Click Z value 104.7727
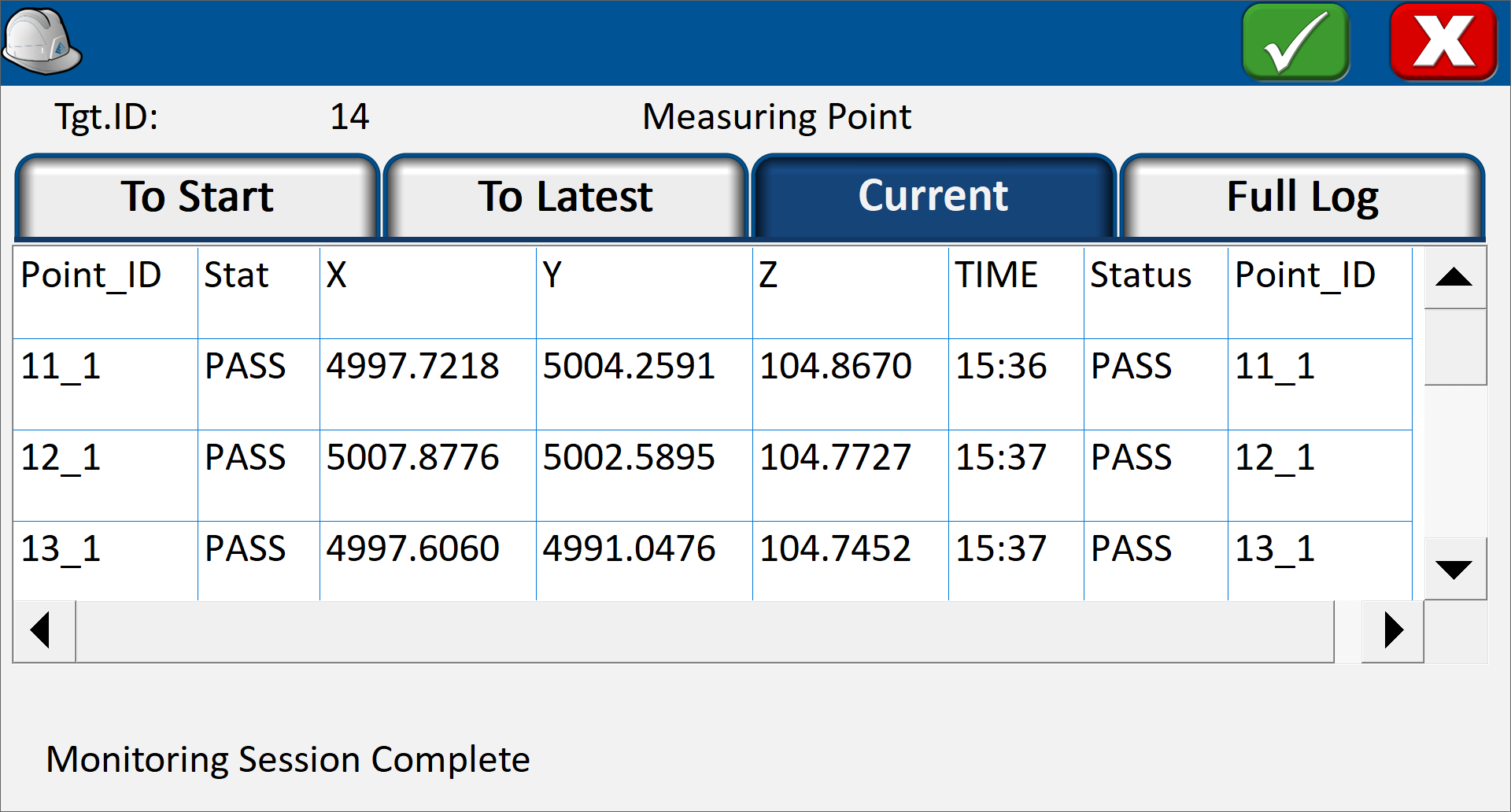This screenshot has height=812, width=1511. (x=851, y=475)
